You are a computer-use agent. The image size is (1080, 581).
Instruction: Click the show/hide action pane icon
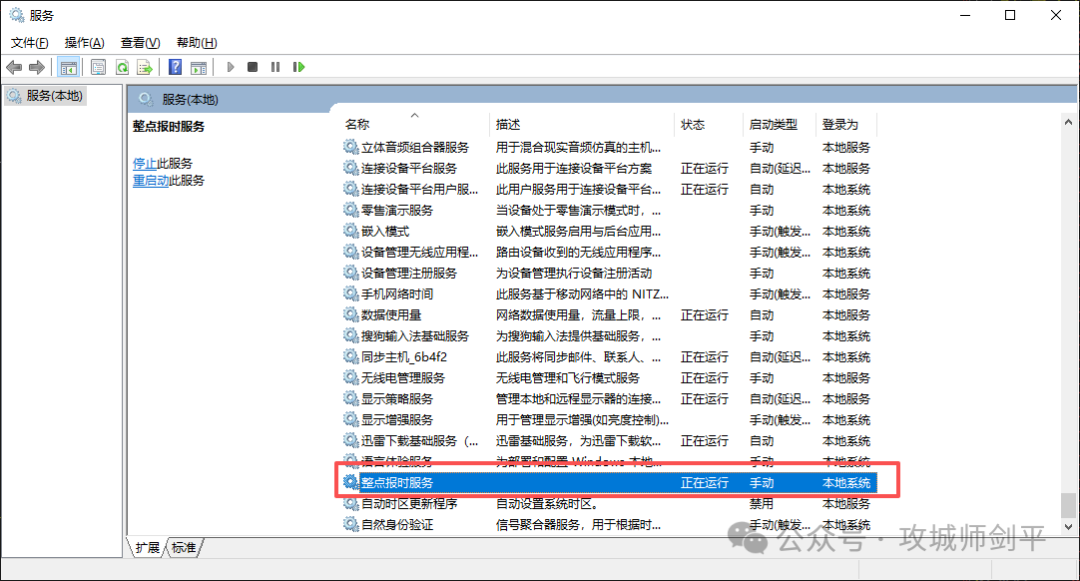(198, 67)
